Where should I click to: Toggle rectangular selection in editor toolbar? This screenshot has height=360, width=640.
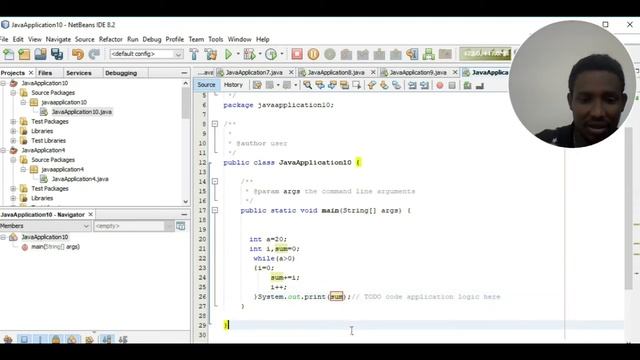tap(357, 85)
